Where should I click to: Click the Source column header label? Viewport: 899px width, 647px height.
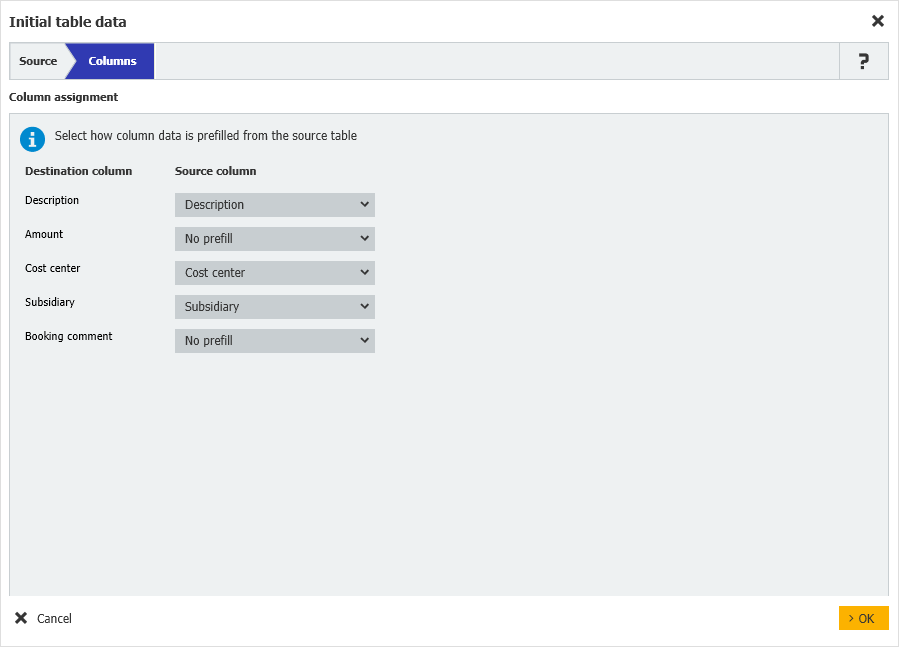click(x=215, y=171)
